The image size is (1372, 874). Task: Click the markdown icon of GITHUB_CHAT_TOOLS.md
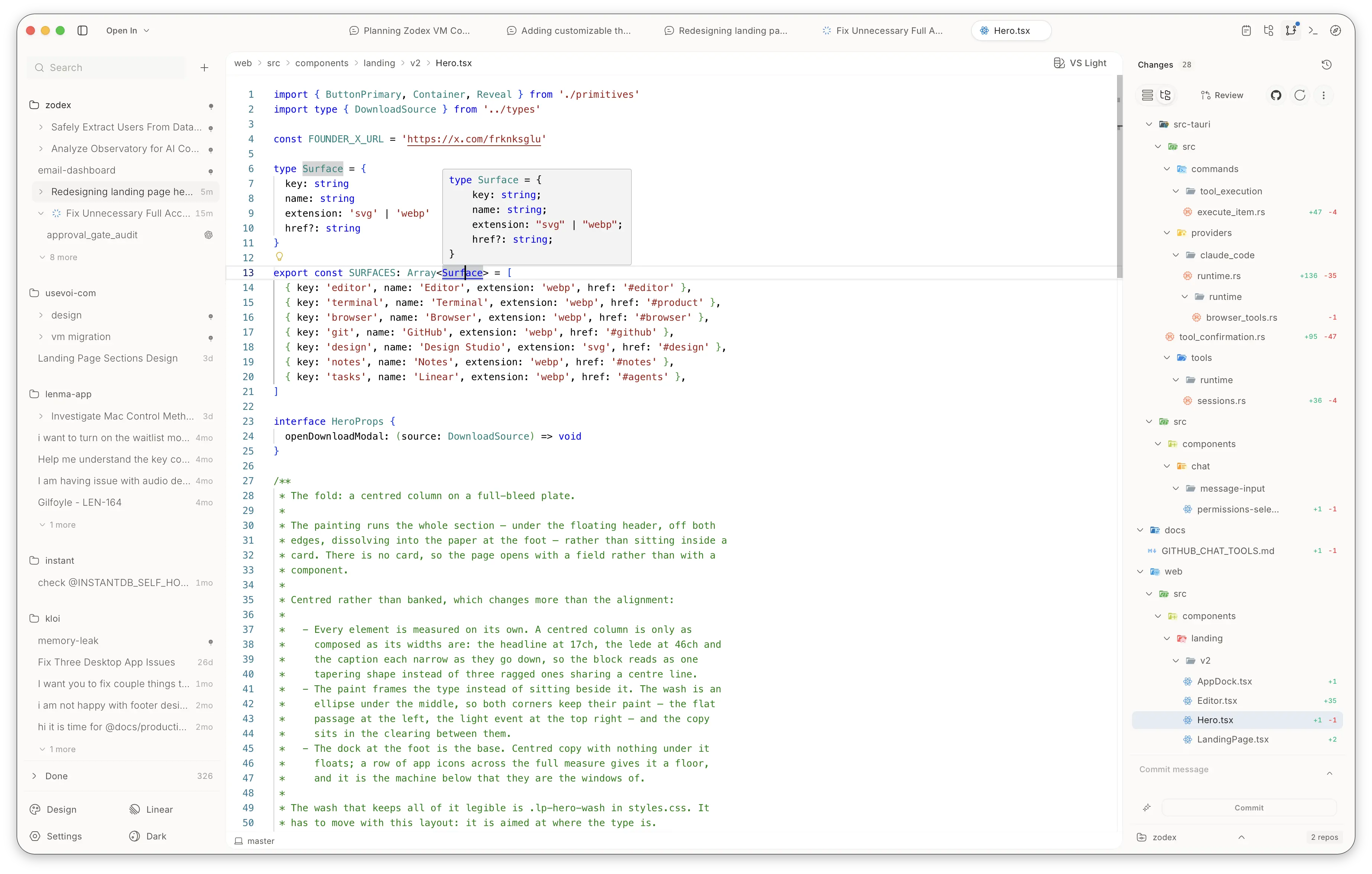click(x=1152, y=551)
